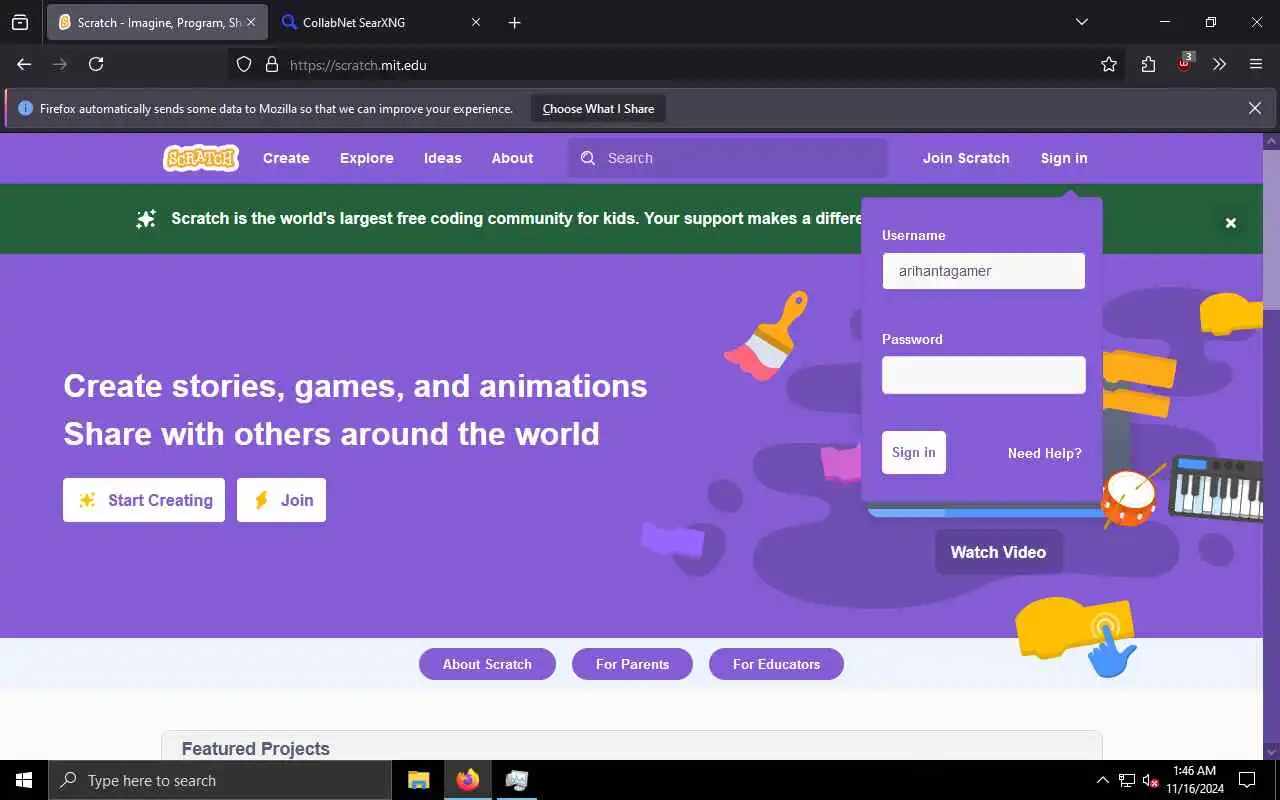1280x800 pixels.
Task: List all tabs dropdown arrow
Action: click(x=1081, y=22)
